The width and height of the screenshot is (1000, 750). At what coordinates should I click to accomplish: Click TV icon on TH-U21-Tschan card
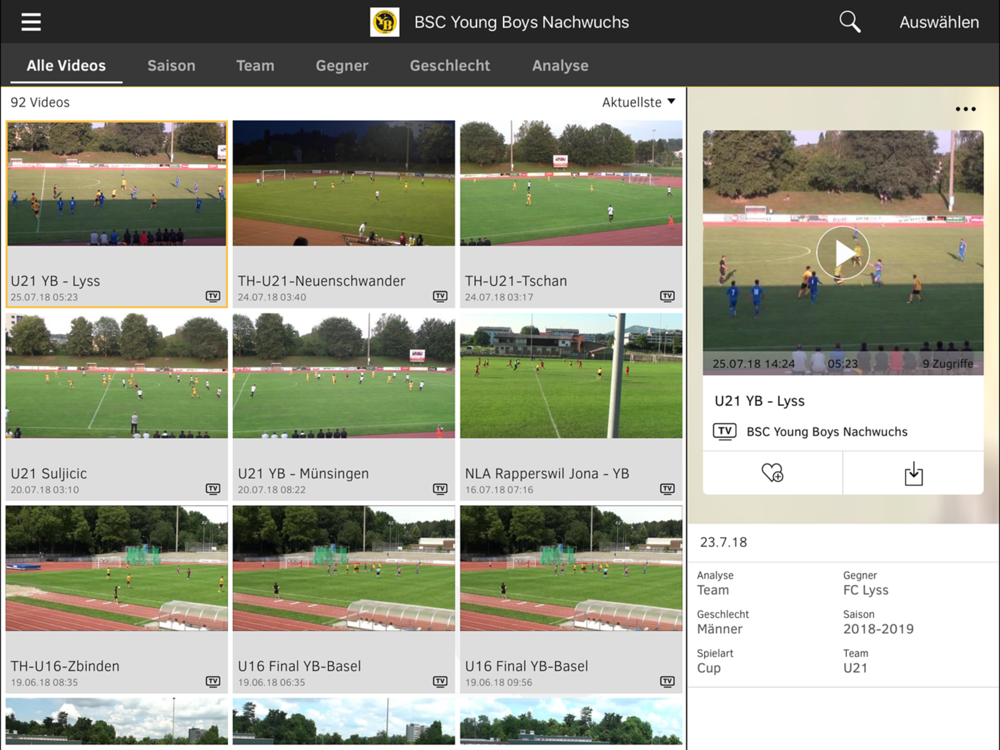click(667, 296)
